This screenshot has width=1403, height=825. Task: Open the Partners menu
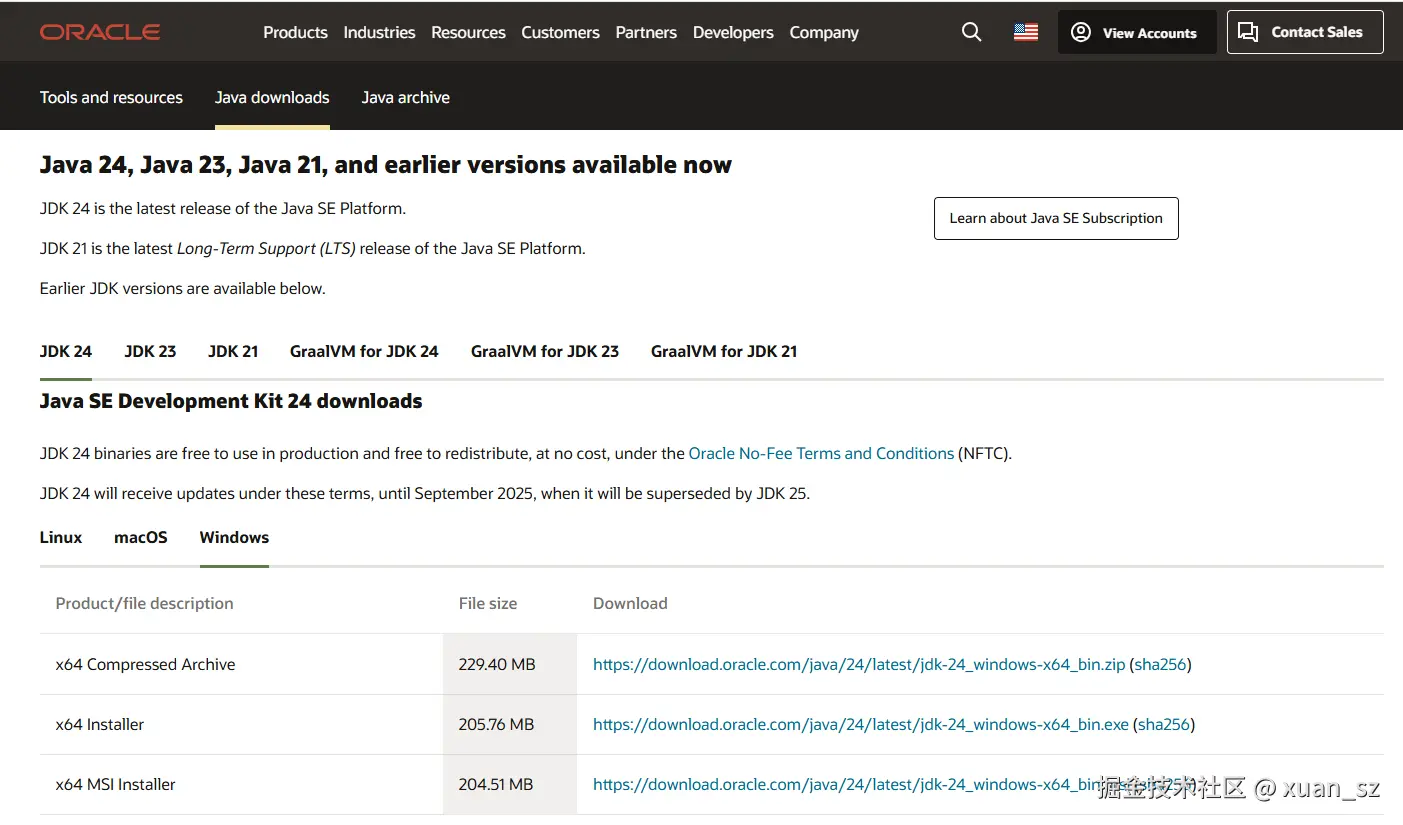pyautogui.click(x=646, y=32)
